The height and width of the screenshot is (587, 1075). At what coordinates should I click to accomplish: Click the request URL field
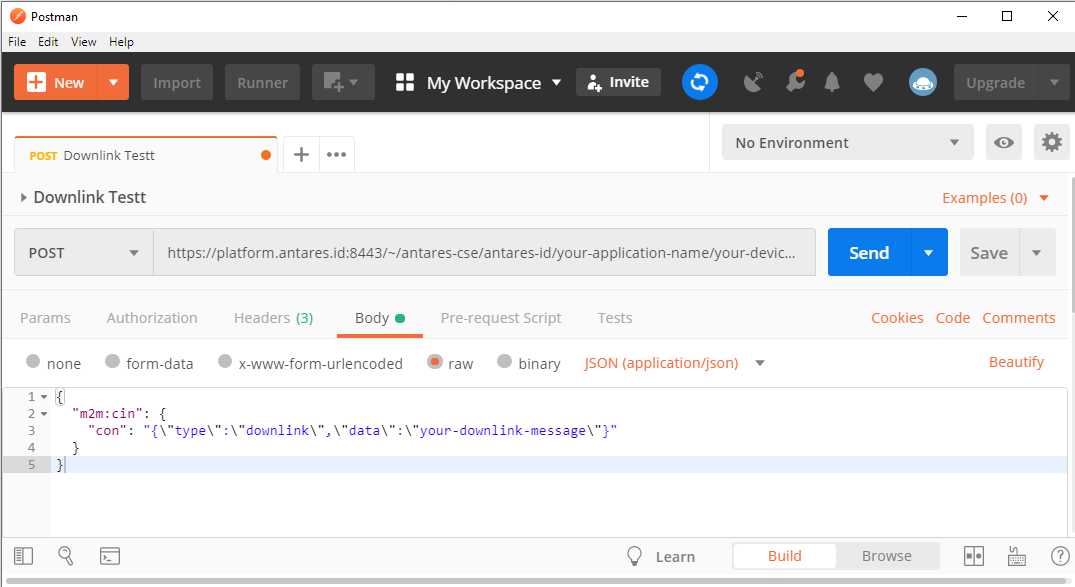(x=484, y=253)
